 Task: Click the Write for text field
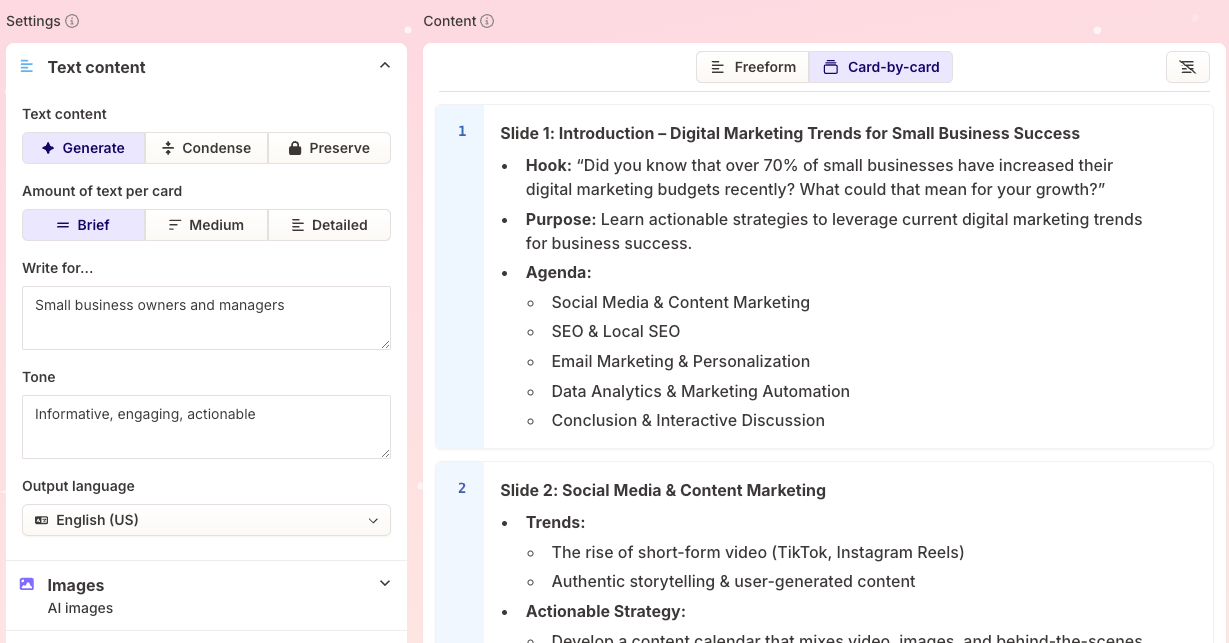[206, 317]
